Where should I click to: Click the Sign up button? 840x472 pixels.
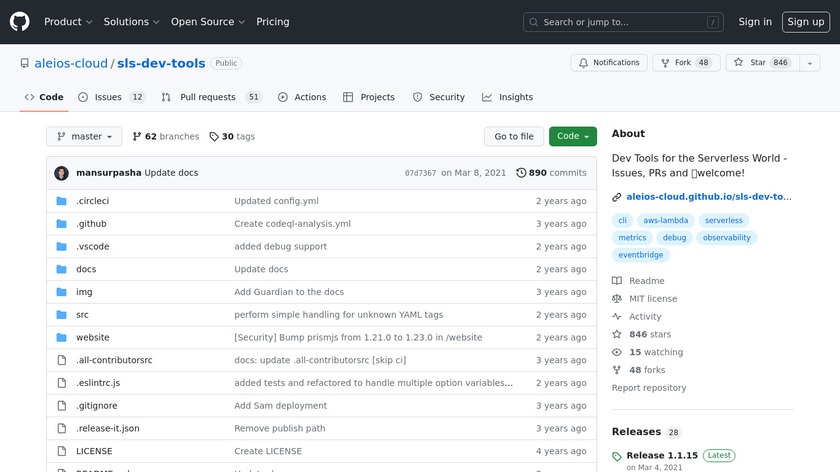(805, 22)
